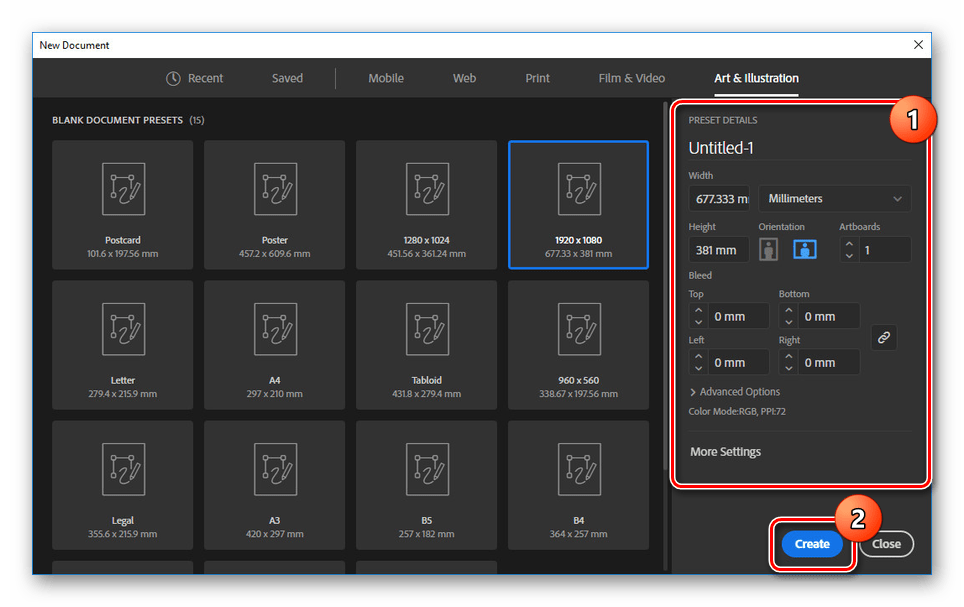Edit the Untitled-1 document name field

pyautogui.click(x=799, y=148)
